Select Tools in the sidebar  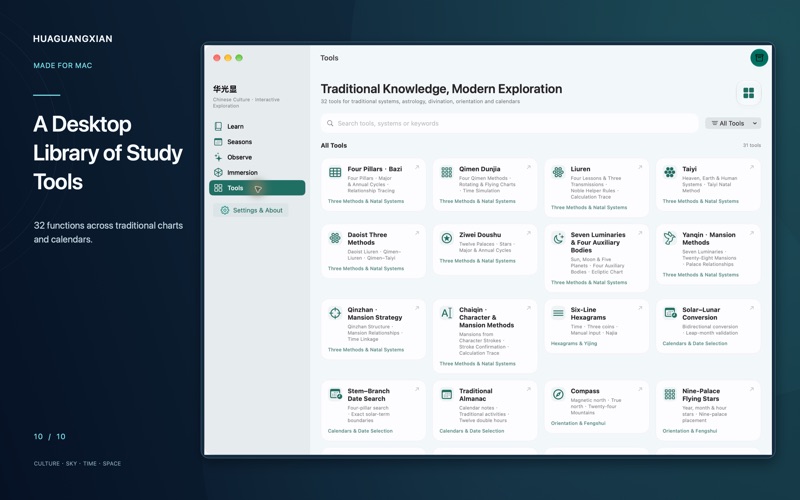click(257, 188)
